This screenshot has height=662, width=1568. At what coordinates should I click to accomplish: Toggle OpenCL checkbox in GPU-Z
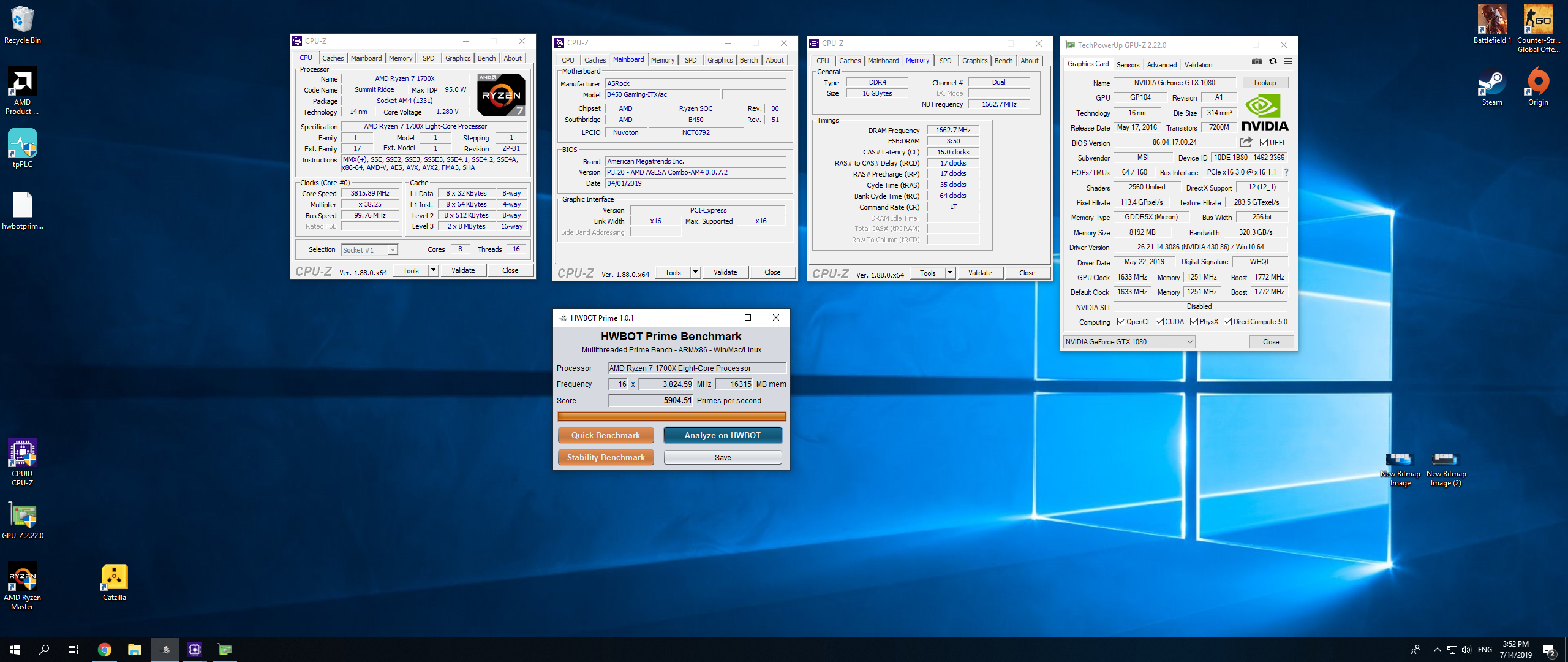pos(1121,322)
